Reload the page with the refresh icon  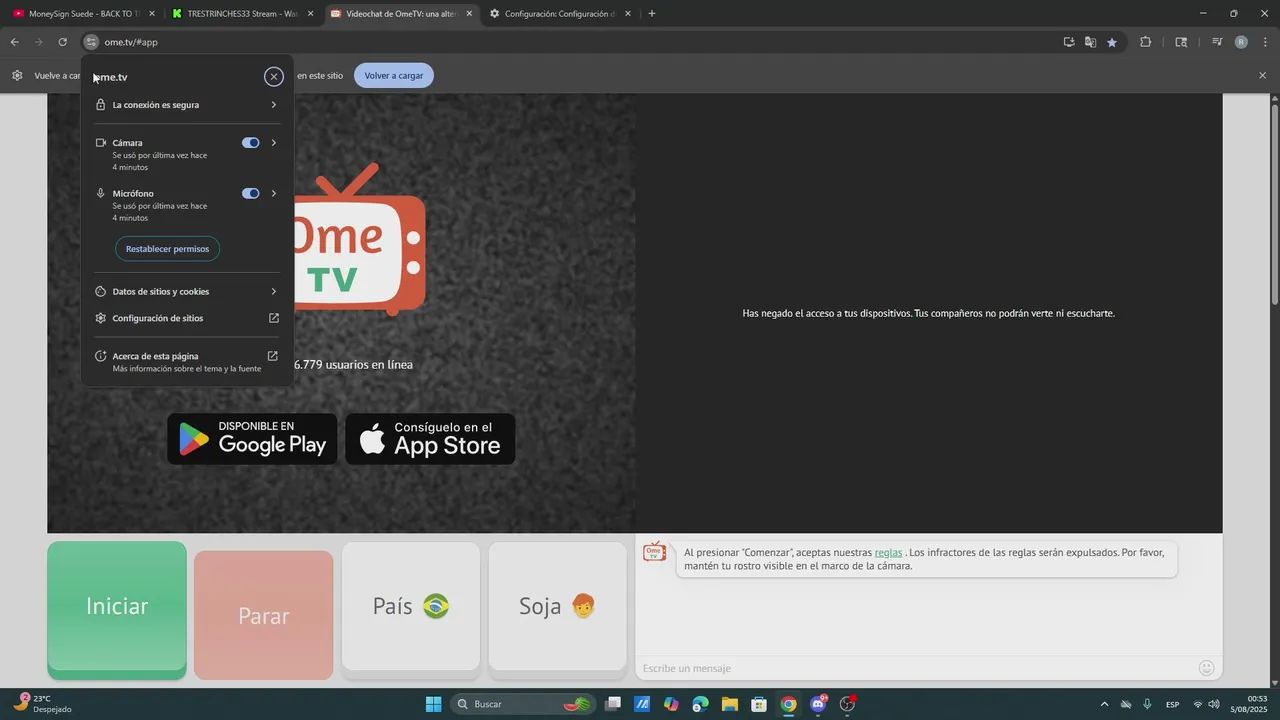(62, 42)
